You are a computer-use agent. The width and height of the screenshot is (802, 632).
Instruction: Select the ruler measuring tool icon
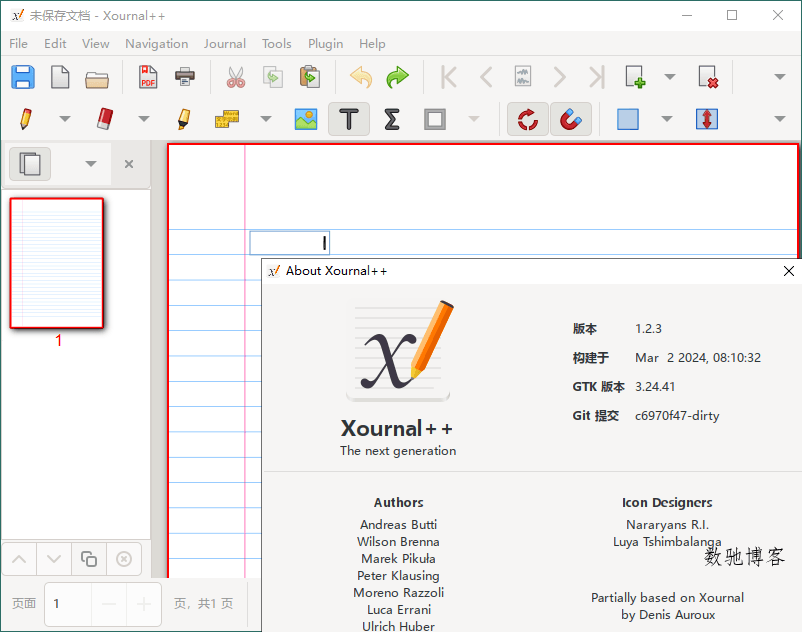click(x=227, y=119)
